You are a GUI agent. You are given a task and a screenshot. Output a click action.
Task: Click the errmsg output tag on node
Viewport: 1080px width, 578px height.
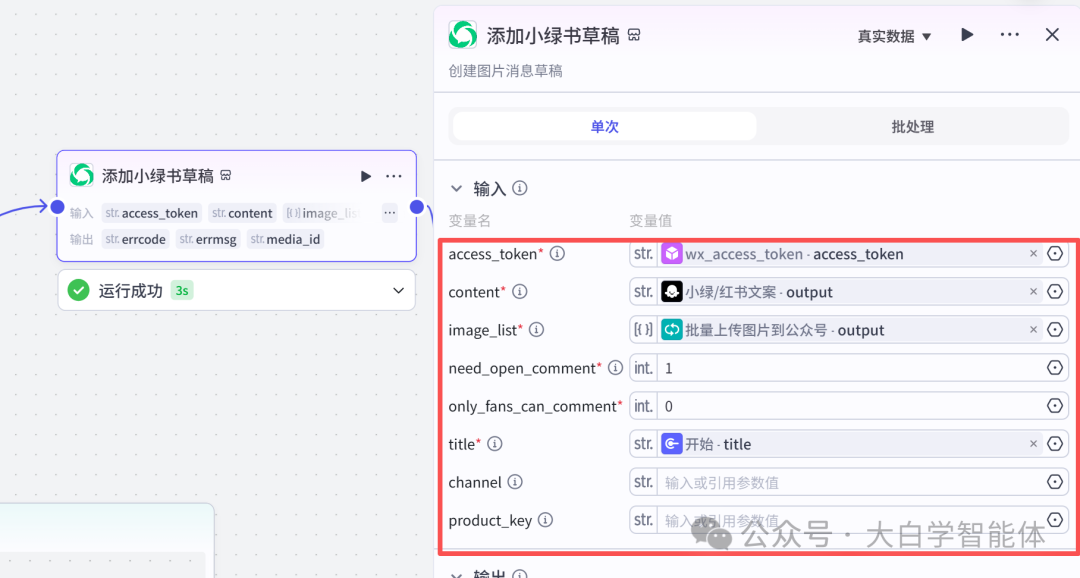[208, 239]
